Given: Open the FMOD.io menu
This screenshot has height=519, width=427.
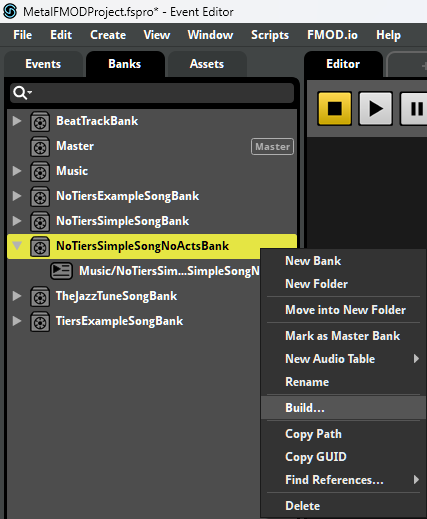Looking at the screenshot, I should click(x=332, y=35).
